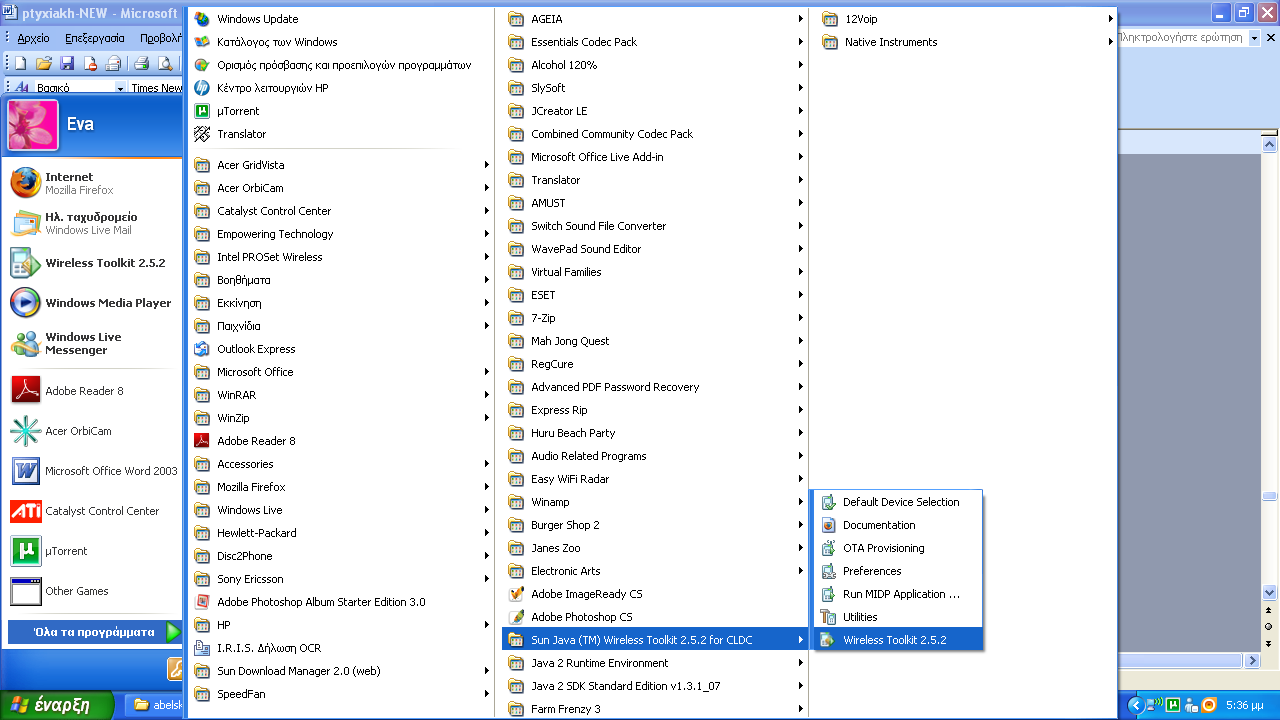Open Αρχείο menu in Word
Screen dimensions: 1280x720
click(33, 38)
